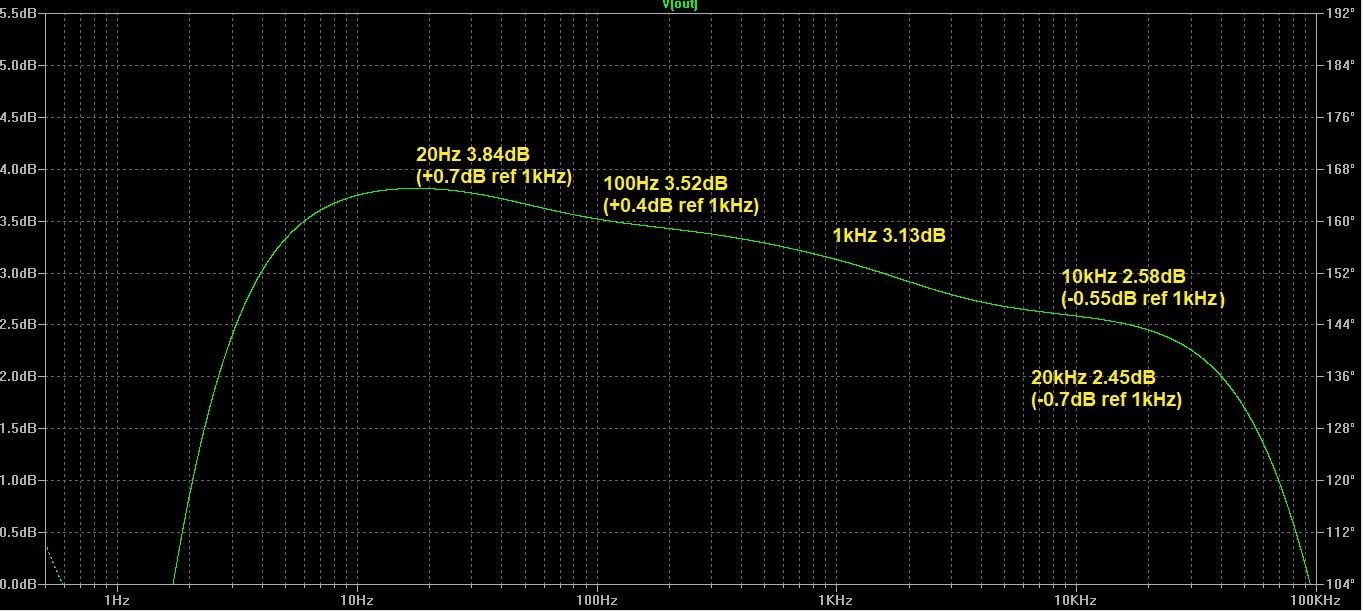Screen dimensions: 1363x611
Task: Click the 112° phase axis label
Action: pyautogui.click(x=1340, y=532)
